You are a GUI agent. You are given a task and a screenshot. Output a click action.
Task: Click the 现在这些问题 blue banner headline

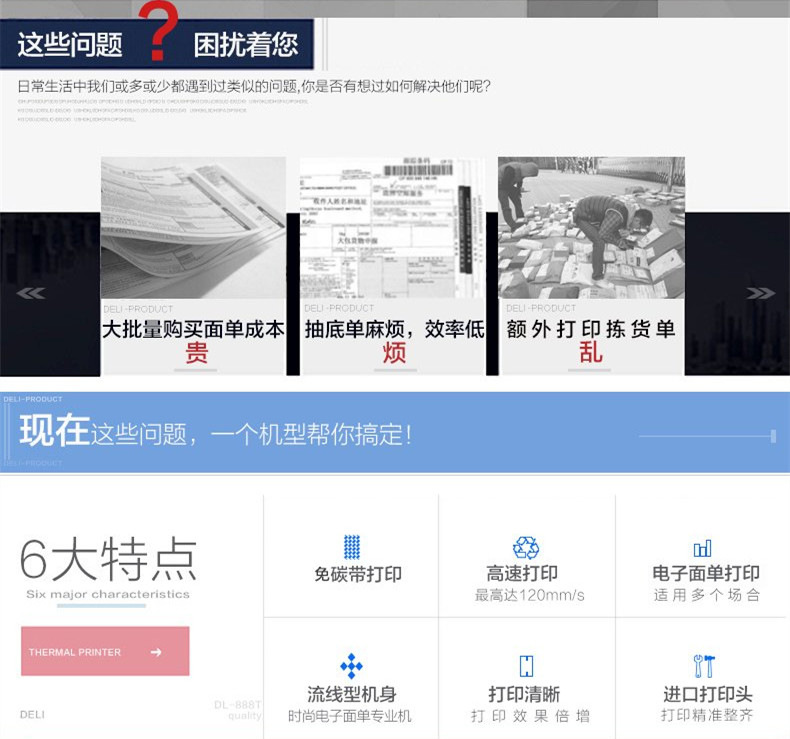[x=216, y=432]
